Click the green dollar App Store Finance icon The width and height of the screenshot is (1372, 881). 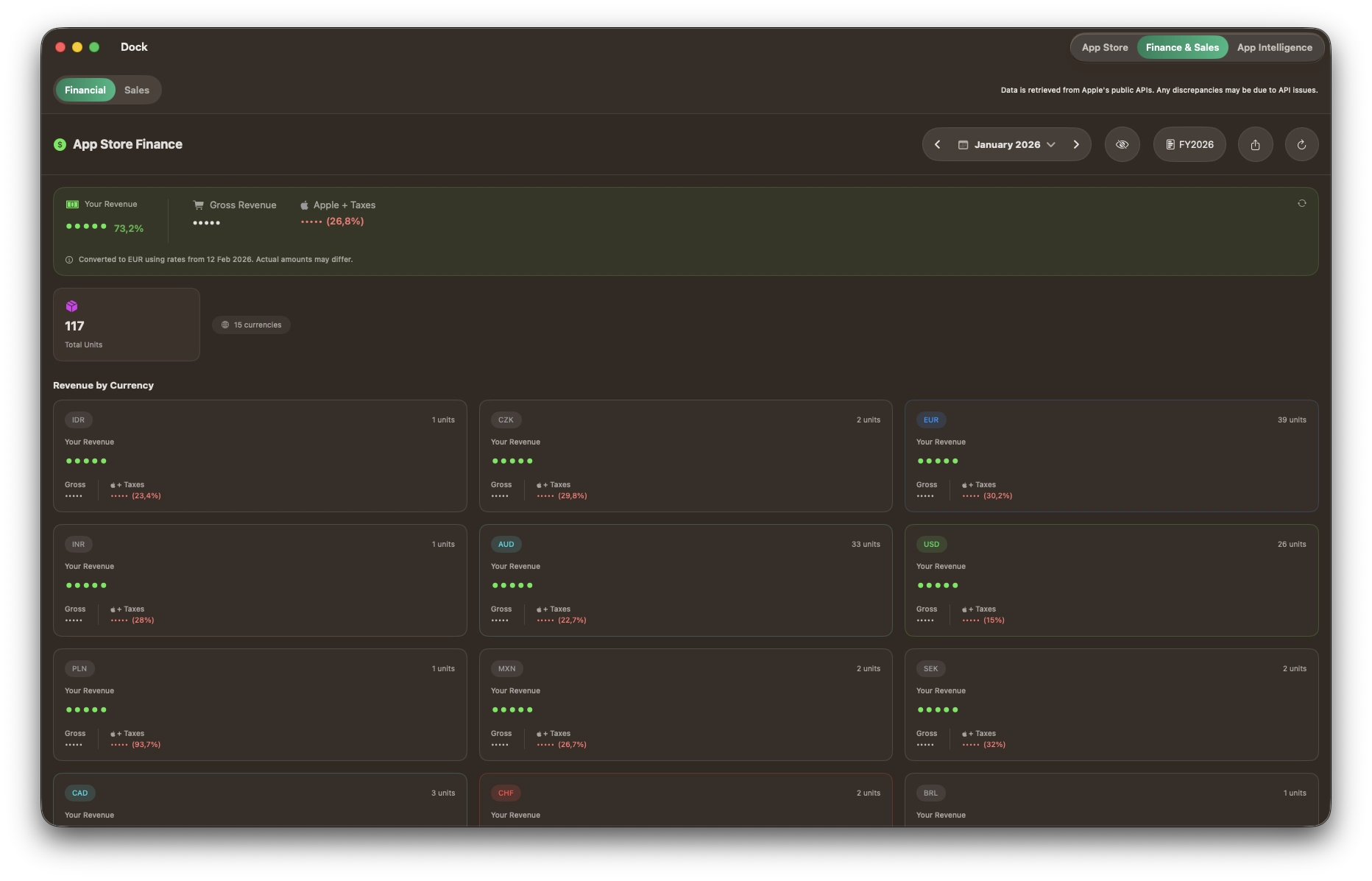pos(60,144)
